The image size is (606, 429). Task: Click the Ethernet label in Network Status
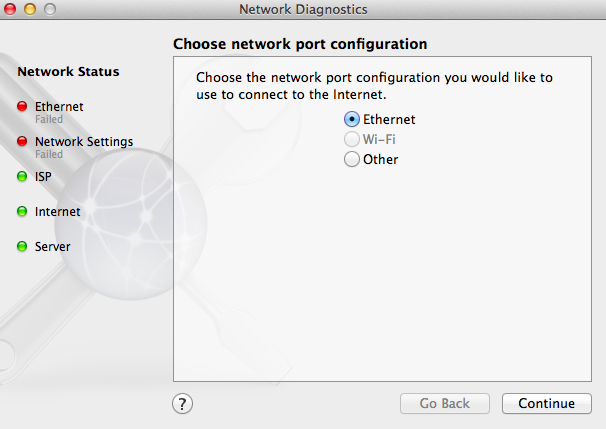click(x=59, y=106)
